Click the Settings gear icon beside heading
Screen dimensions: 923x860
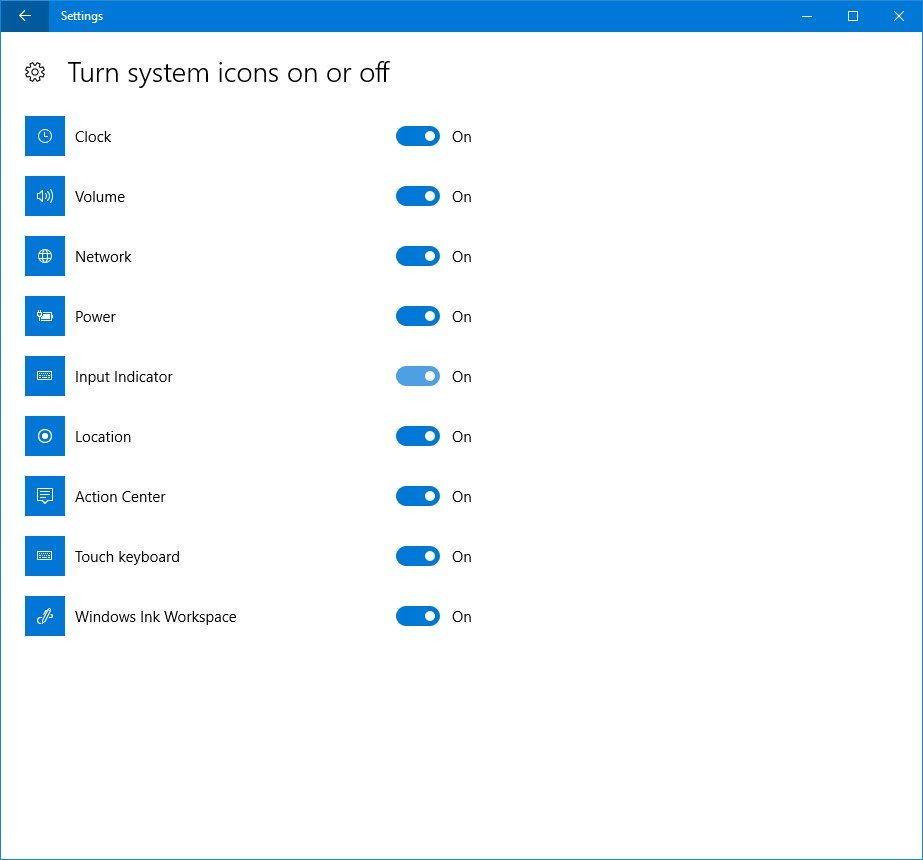coord(35,72)
